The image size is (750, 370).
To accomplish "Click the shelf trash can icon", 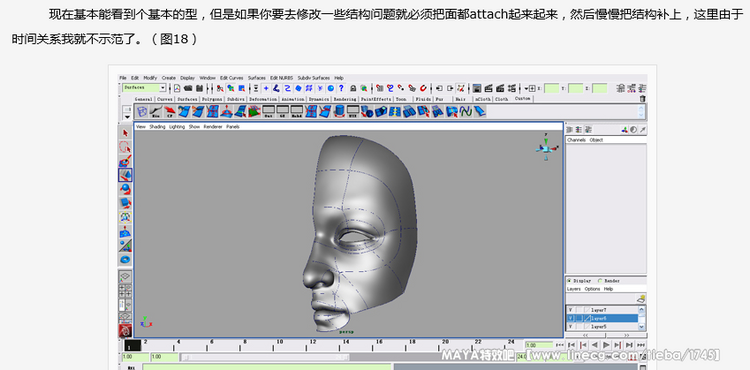I will click(642, 98).
